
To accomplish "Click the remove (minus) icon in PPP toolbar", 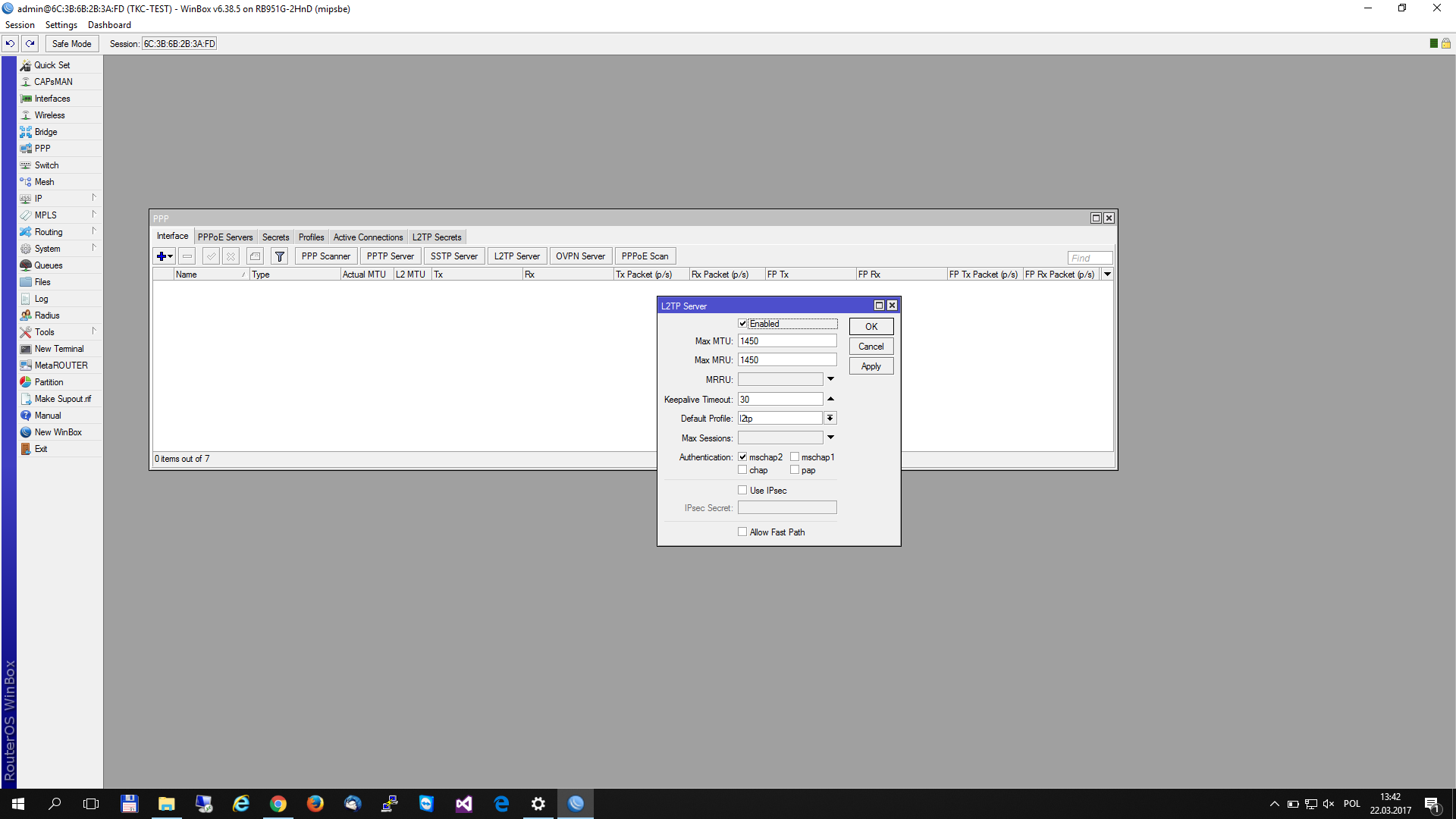I will [187, 256].
